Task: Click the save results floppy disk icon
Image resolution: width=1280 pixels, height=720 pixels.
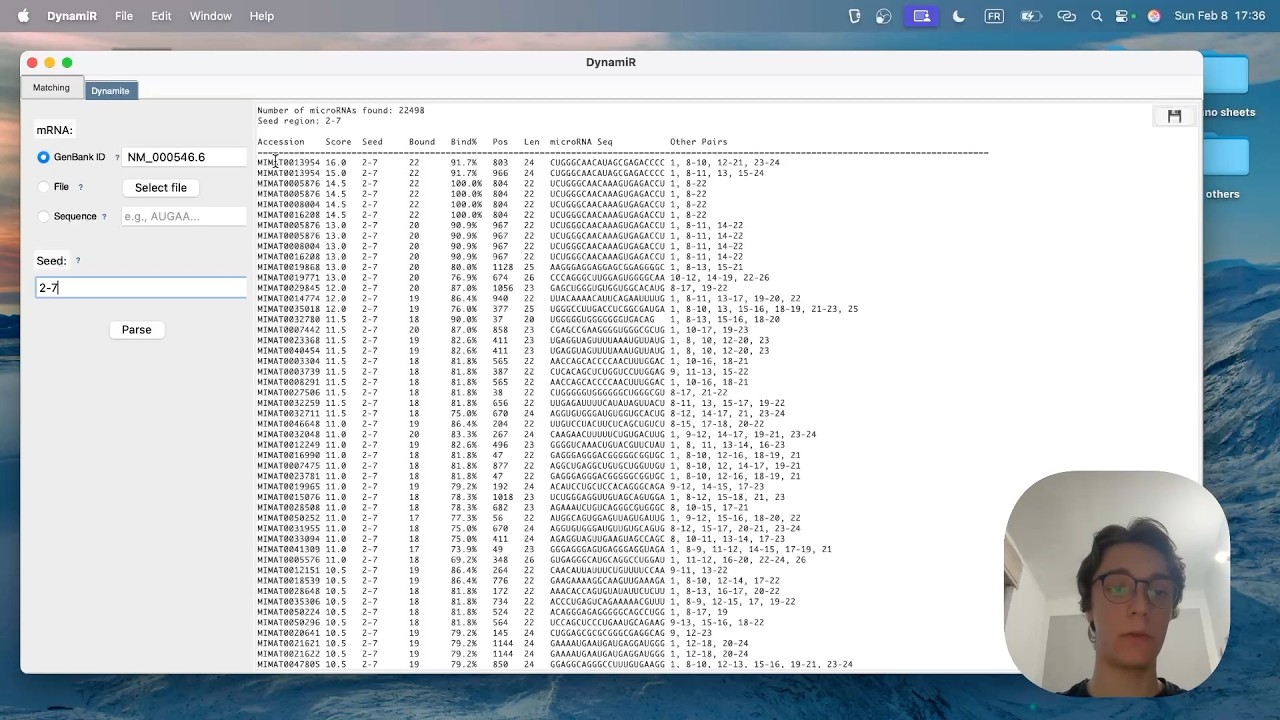Action: [1174, 117]
